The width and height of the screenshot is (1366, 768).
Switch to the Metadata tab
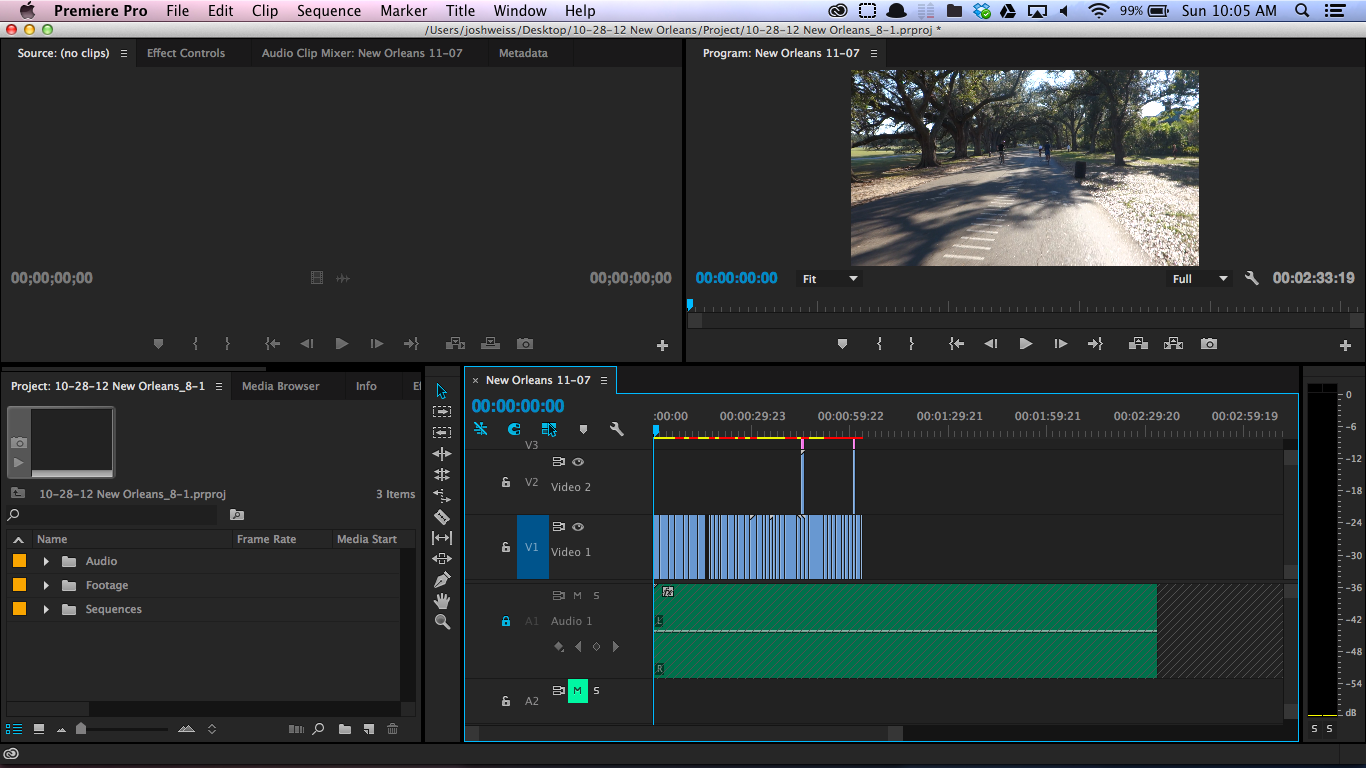pos(523,53)
